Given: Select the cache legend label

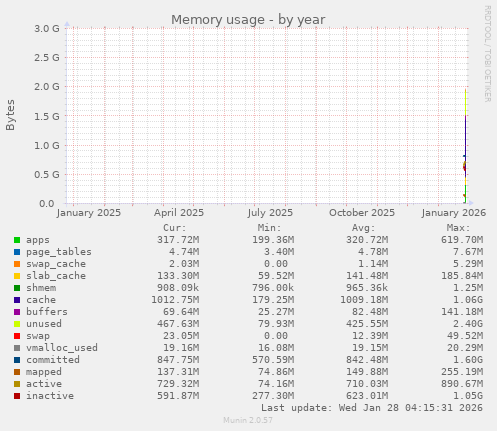Looking at the screenshot, I should point(41,300).
